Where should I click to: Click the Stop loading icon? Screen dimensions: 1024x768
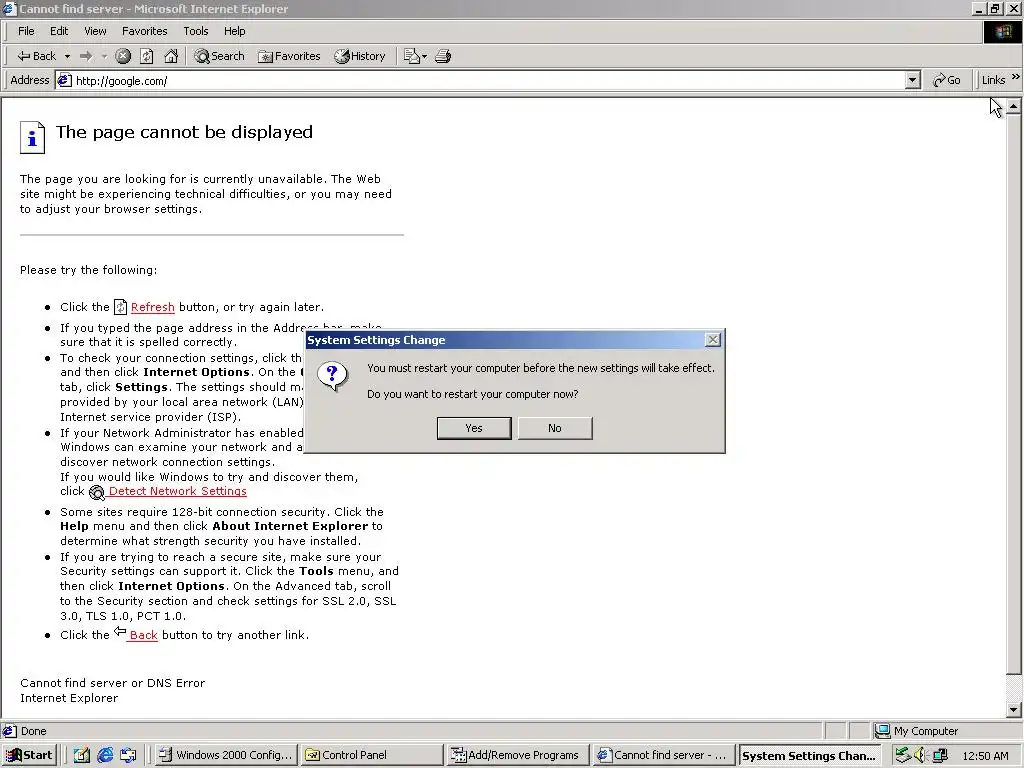pos(123,56)
